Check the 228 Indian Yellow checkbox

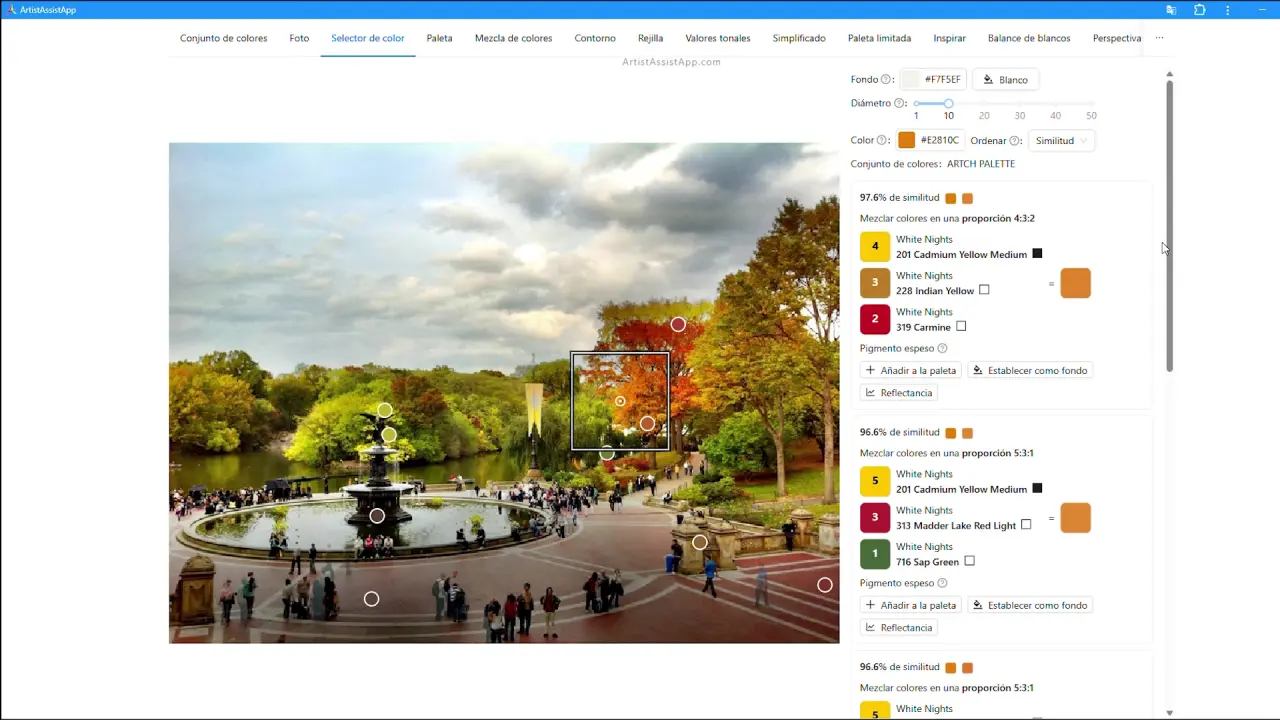[984, 290]
